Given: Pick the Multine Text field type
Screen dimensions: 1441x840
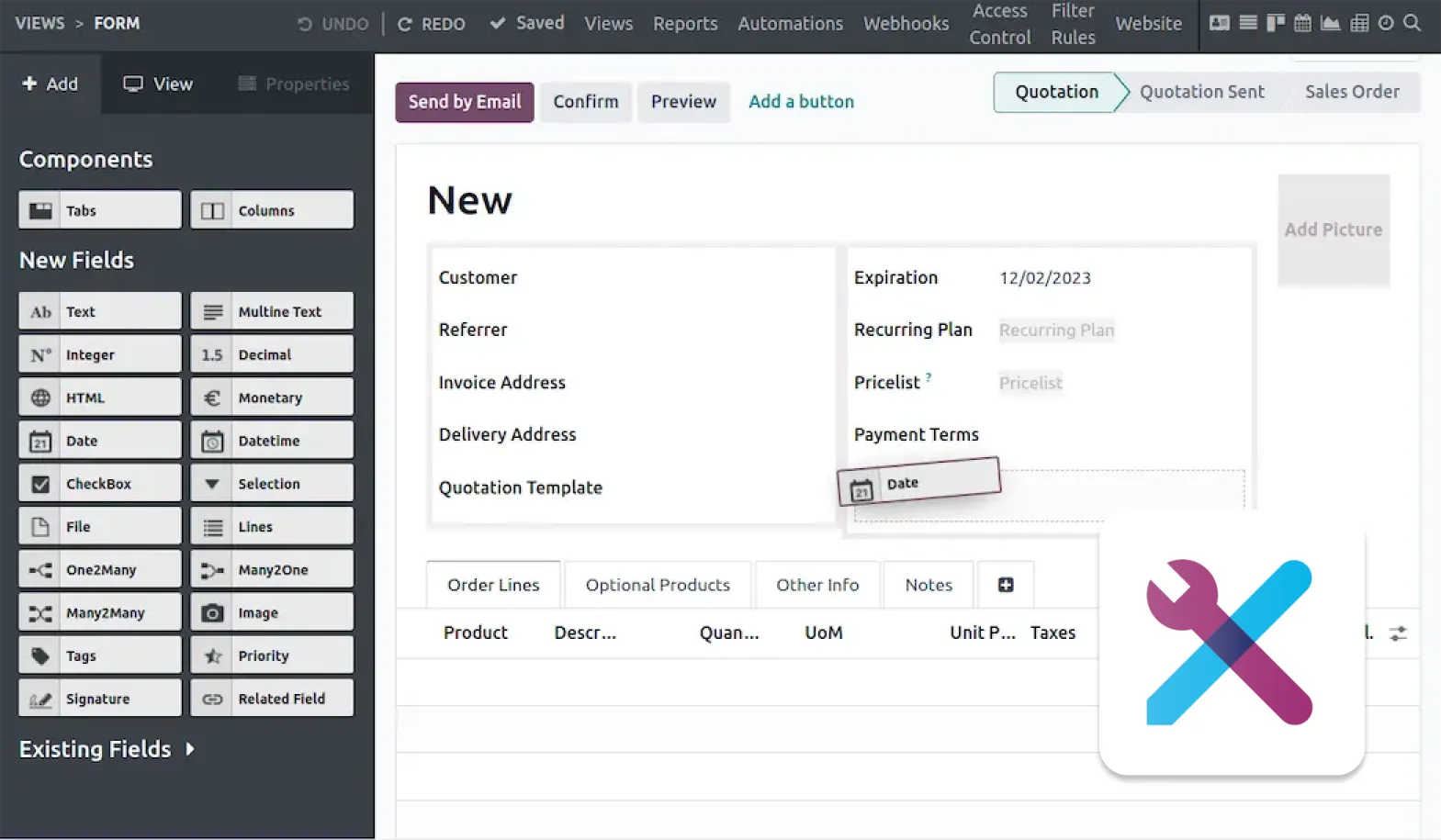Looking at the screenshot, I should [272, 311].
